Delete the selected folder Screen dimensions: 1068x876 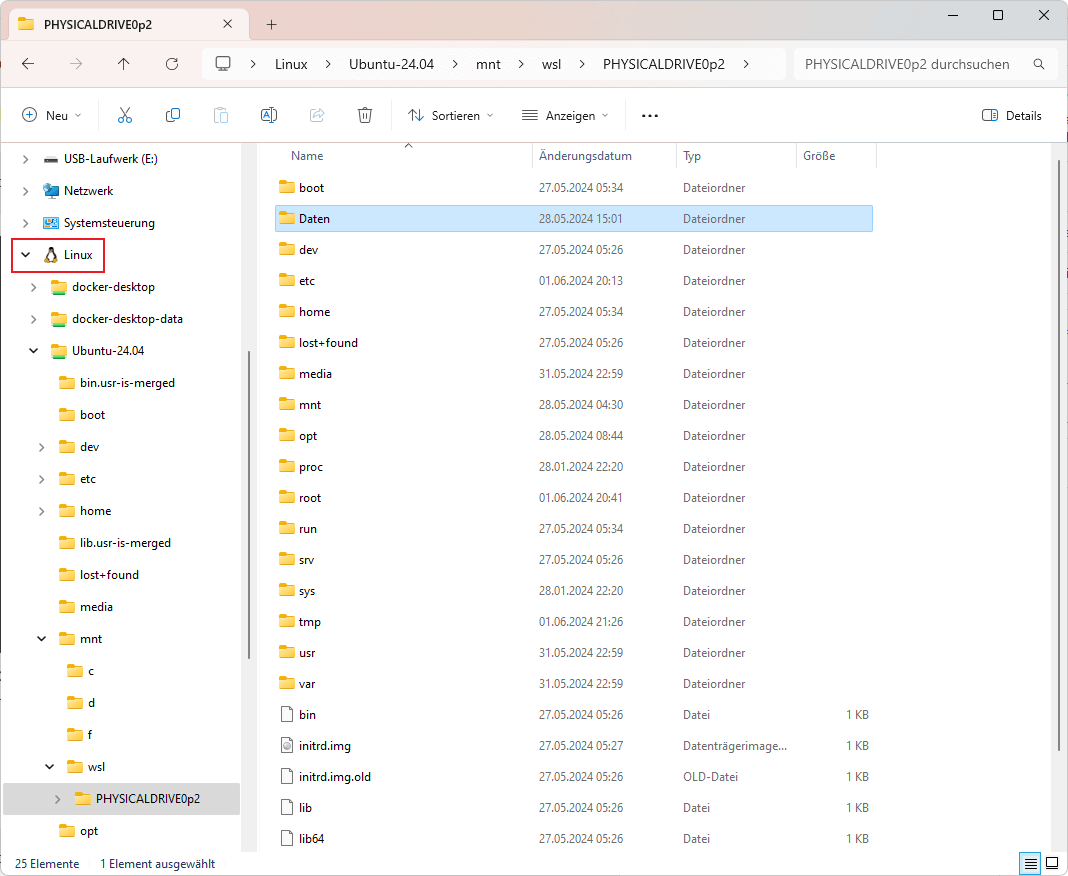click(364, 115)
